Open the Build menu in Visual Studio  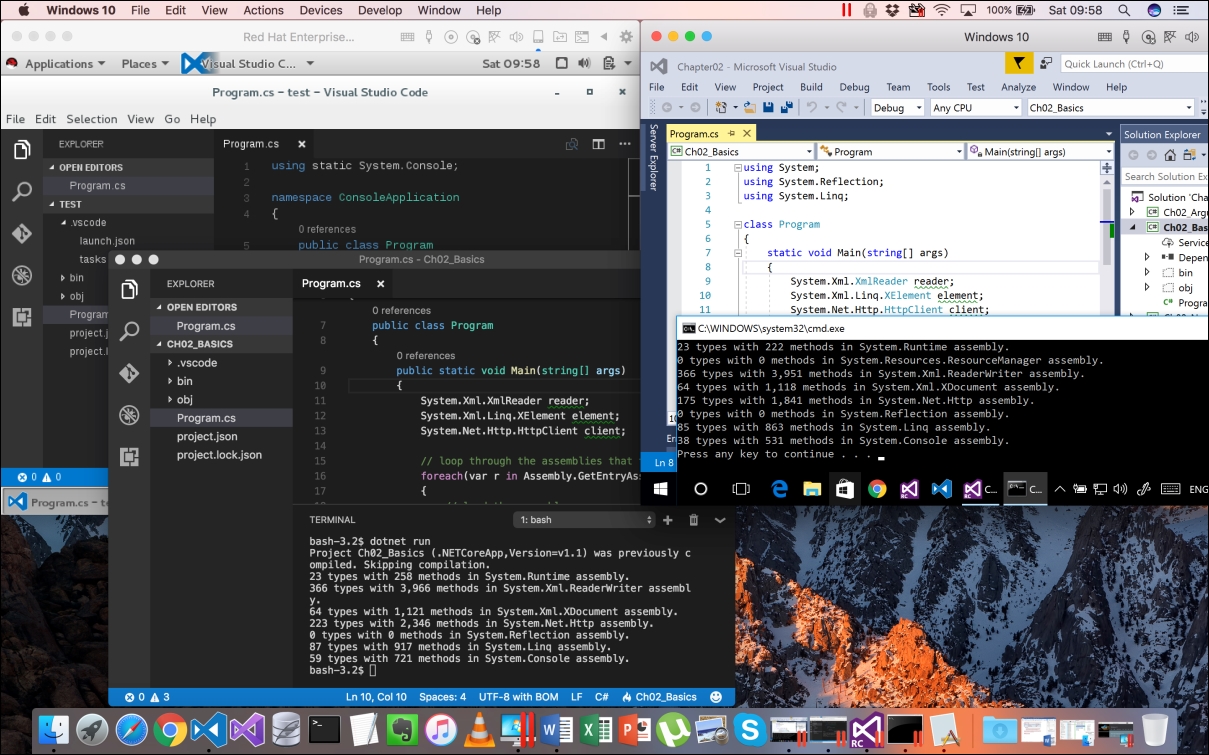[811, 87]
